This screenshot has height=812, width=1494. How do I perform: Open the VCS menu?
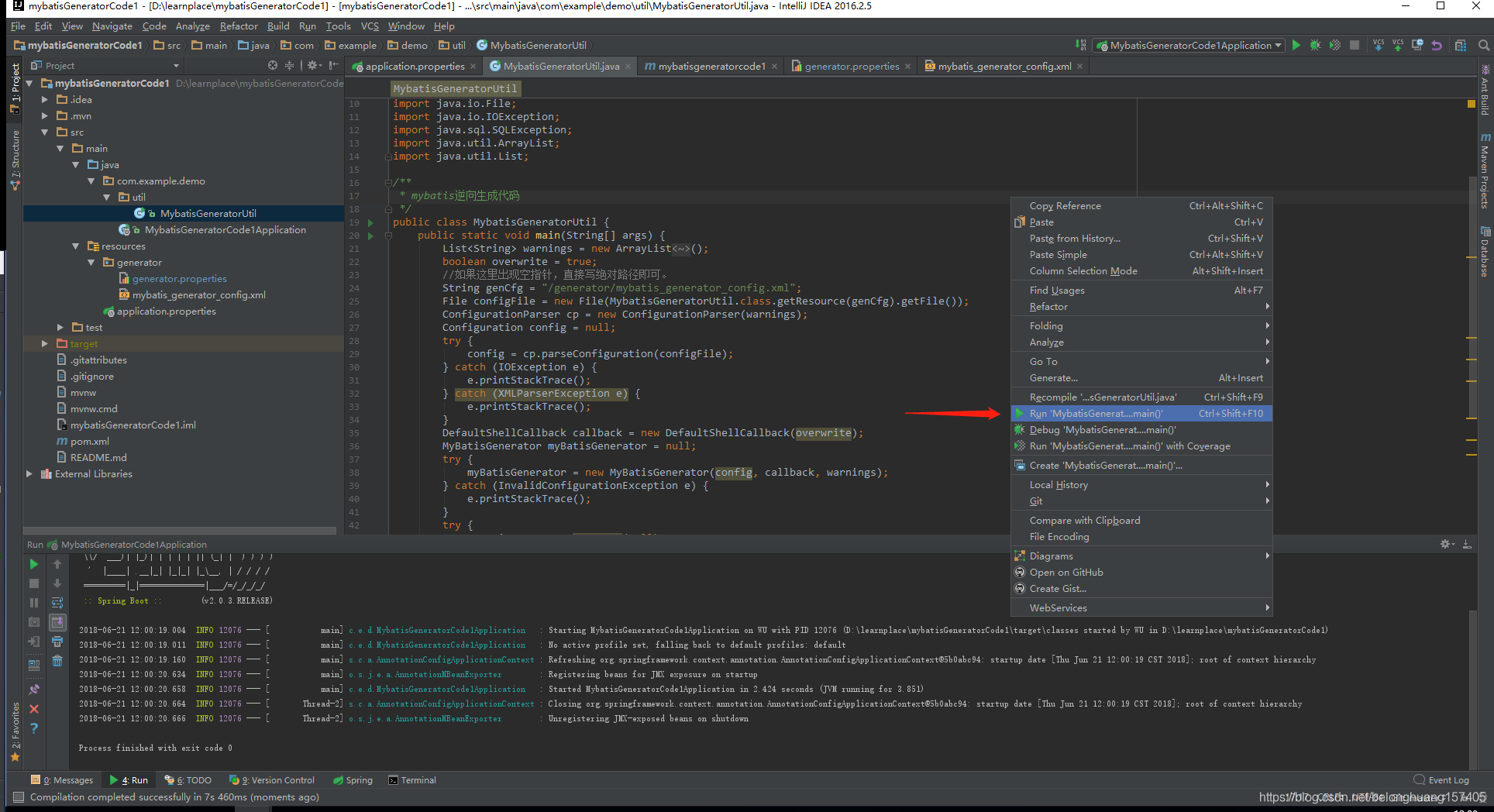pos(370,26)
